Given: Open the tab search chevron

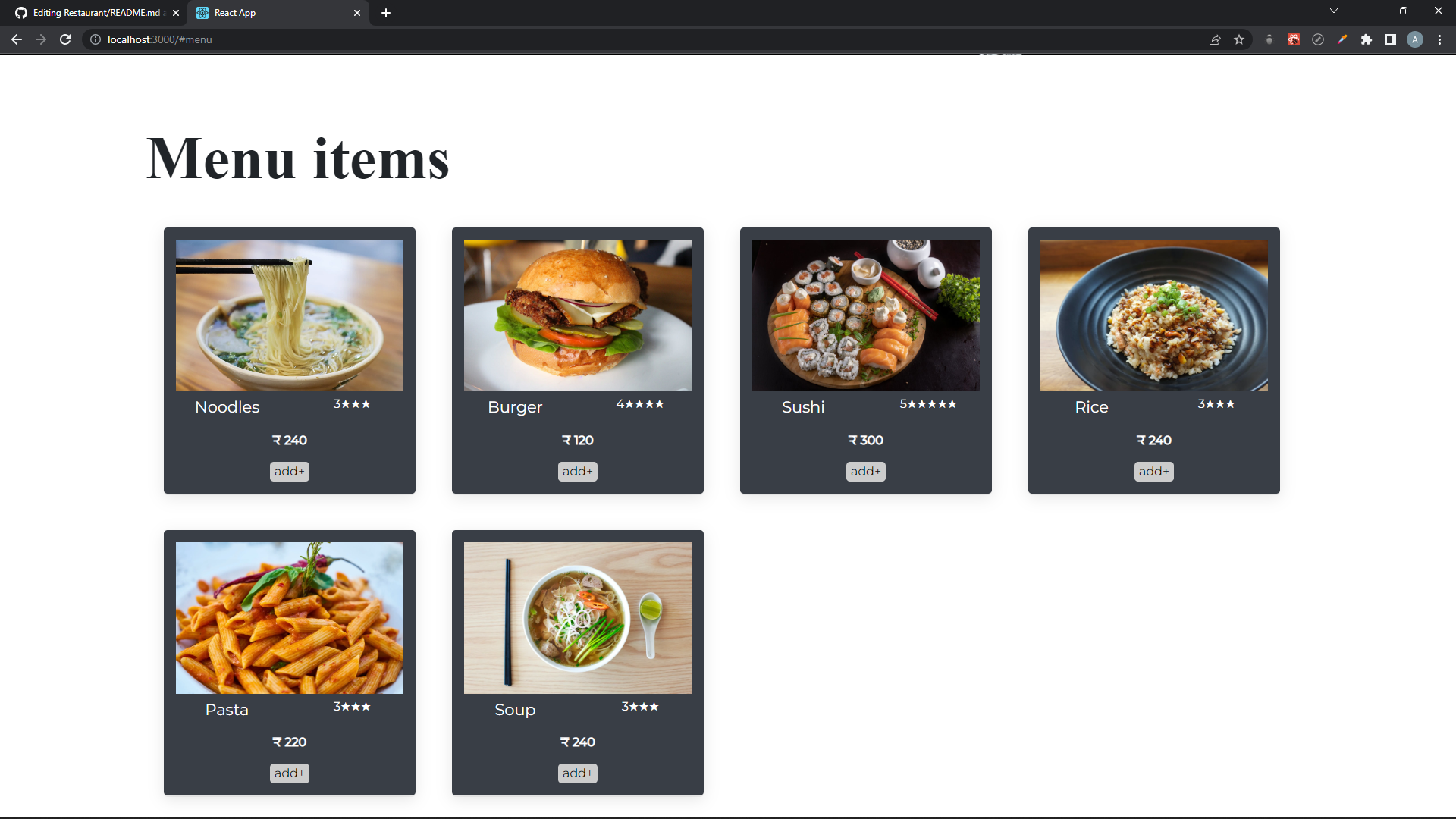Looking at the screenshot, I should tap(1334, 11).
